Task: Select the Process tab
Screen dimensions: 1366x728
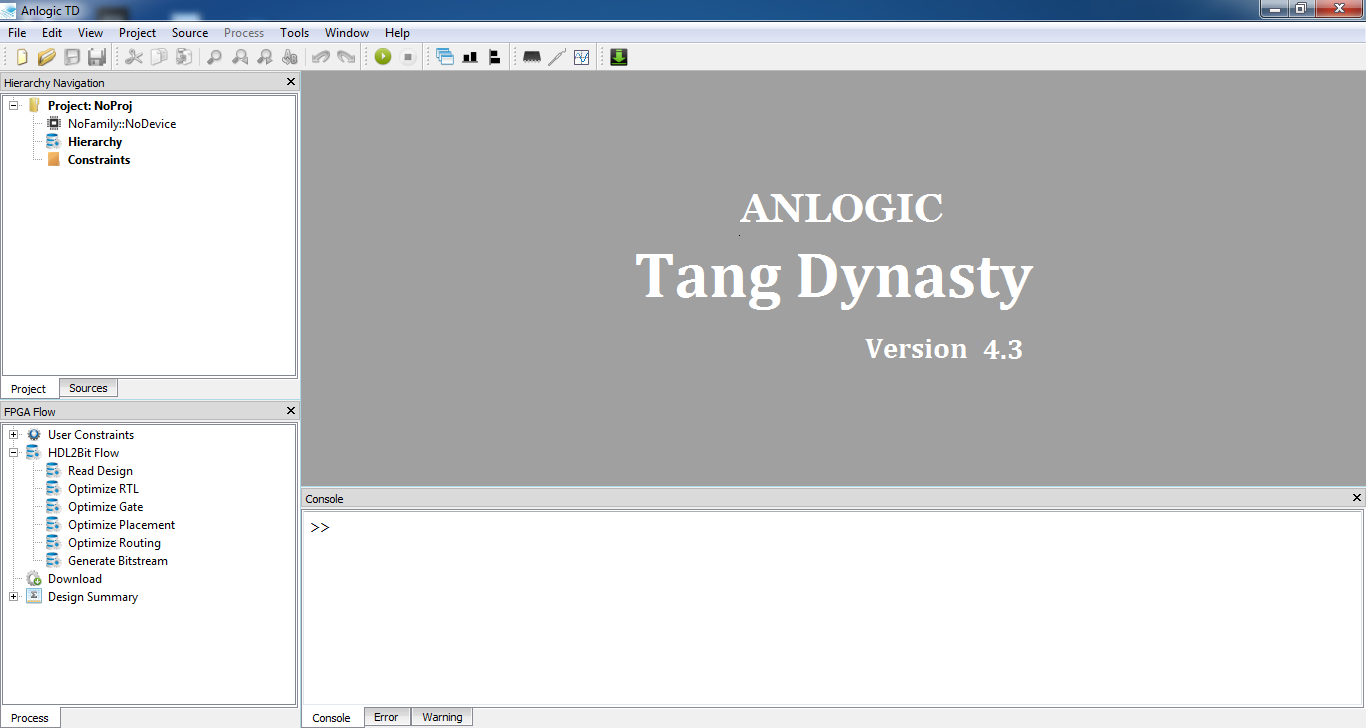Action: pyautogui.click(x=30, y=718)
